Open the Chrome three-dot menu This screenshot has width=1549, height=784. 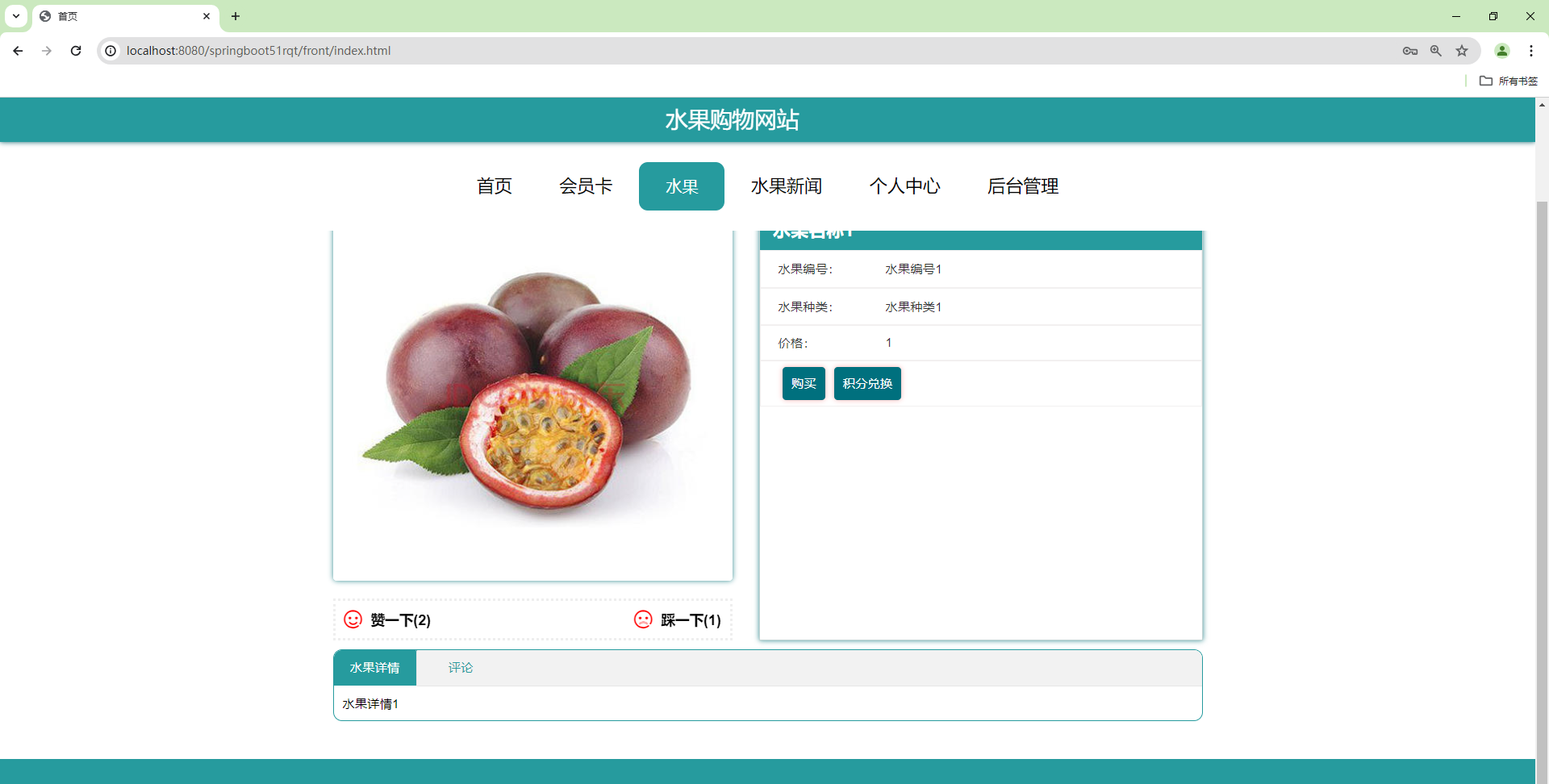click(x=1532, y=50)
